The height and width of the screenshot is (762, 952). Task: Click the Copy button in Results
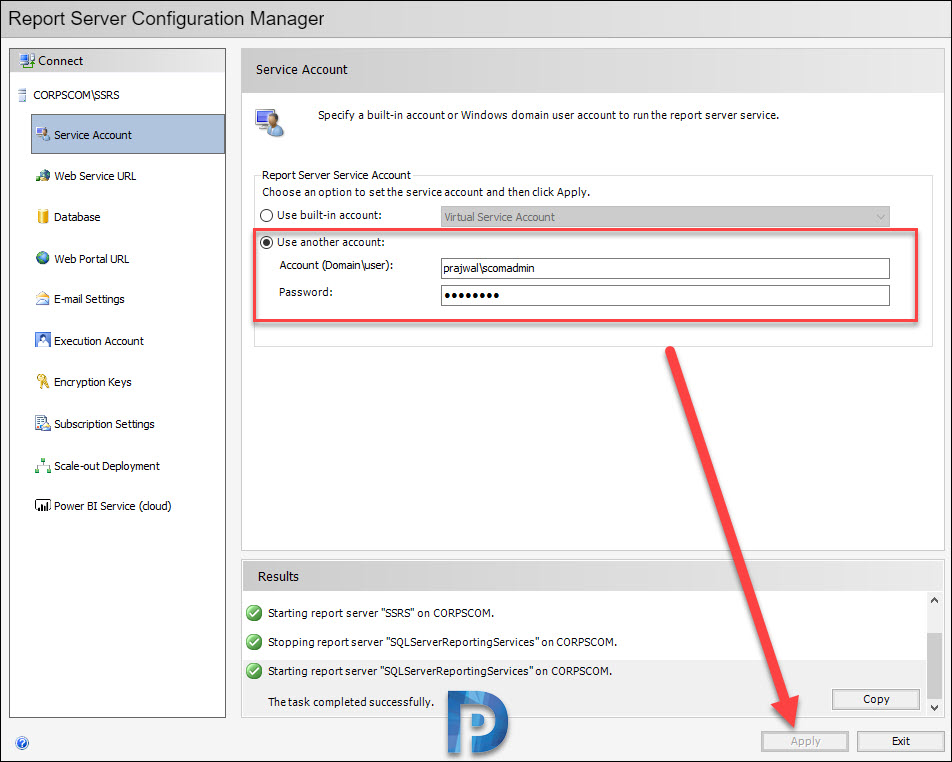876,699
